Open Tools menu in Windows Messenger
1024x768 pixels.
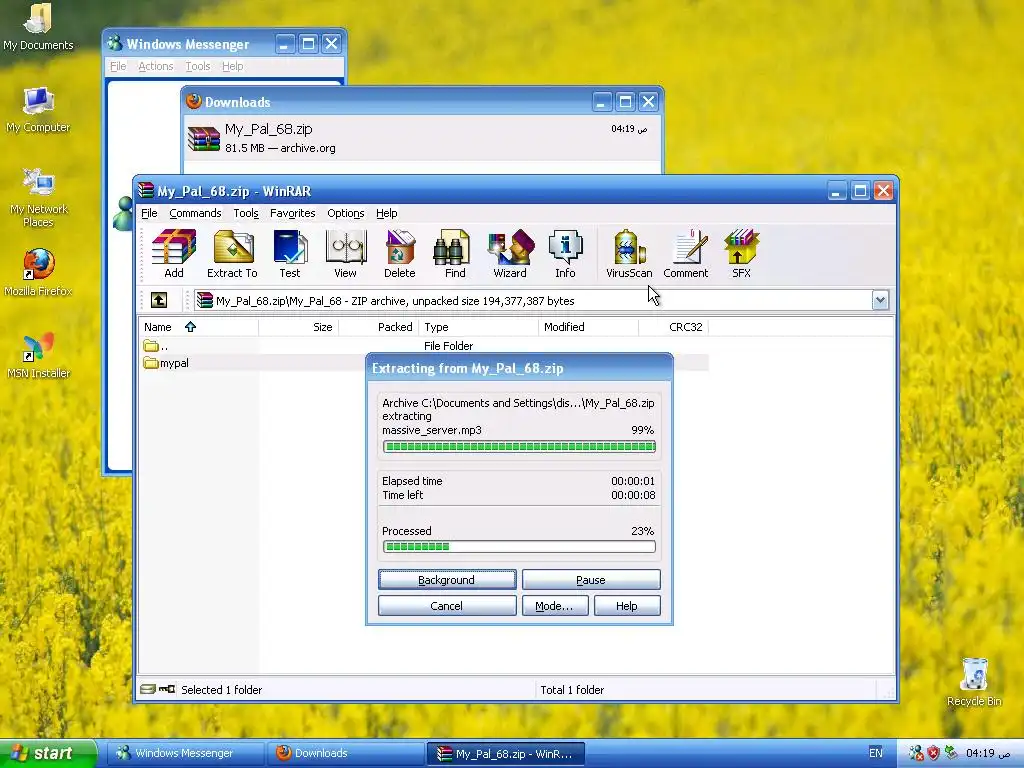tap(198, 66)
